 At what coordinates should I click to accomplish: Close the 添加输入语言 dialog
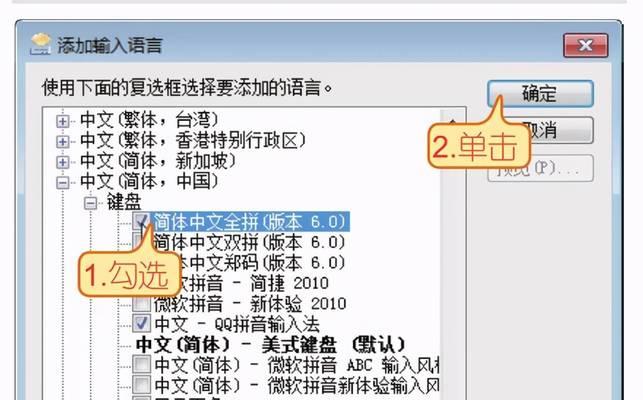tap(586, 45)
